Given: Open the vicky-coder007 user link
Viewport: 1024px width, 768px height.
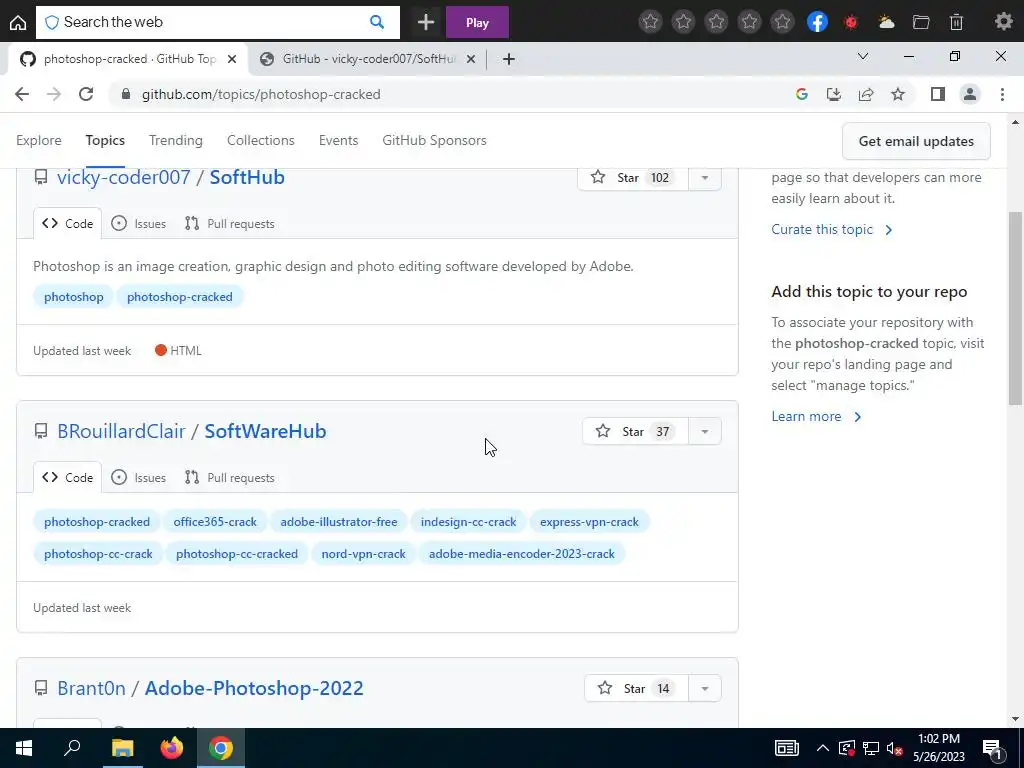Looking at the screenshot, I should point(123,177).
